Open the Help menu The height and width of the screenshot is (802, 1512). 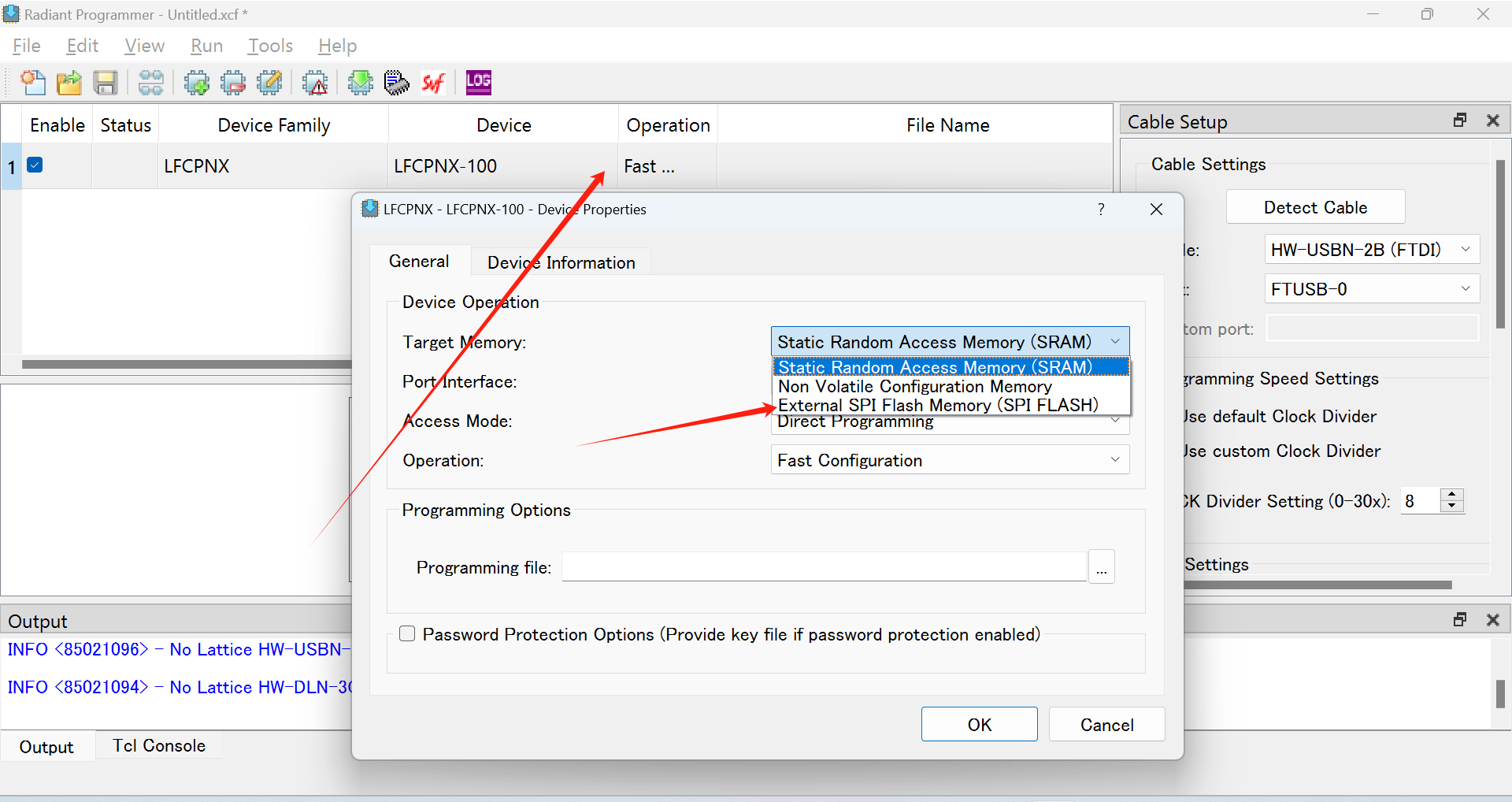pos(338,46)
